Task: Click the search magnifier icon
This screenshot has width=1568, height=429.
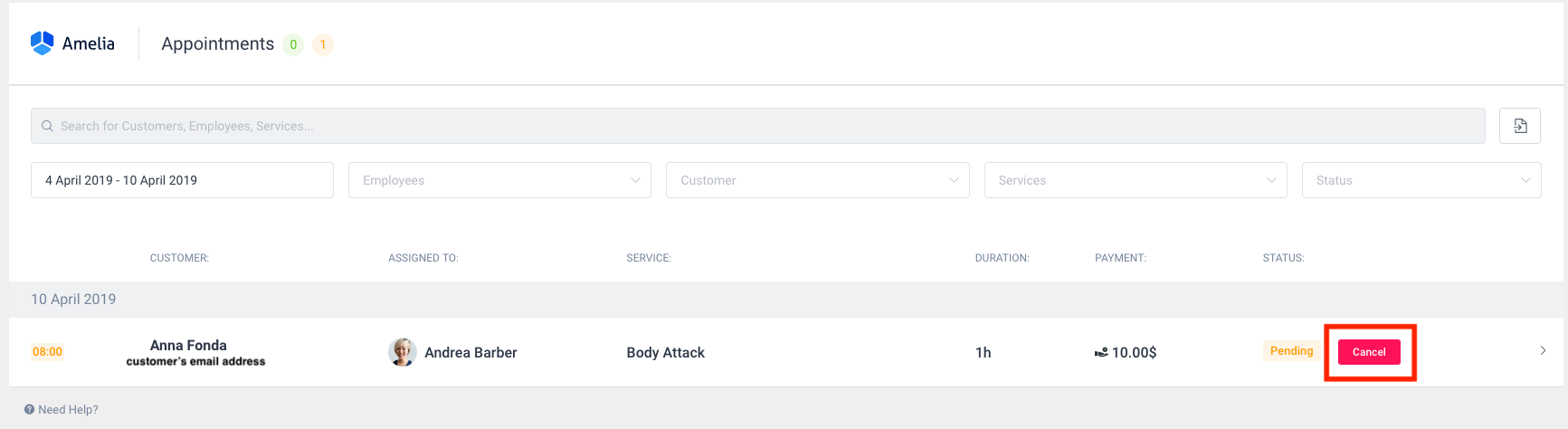Action: click(47, 126)
